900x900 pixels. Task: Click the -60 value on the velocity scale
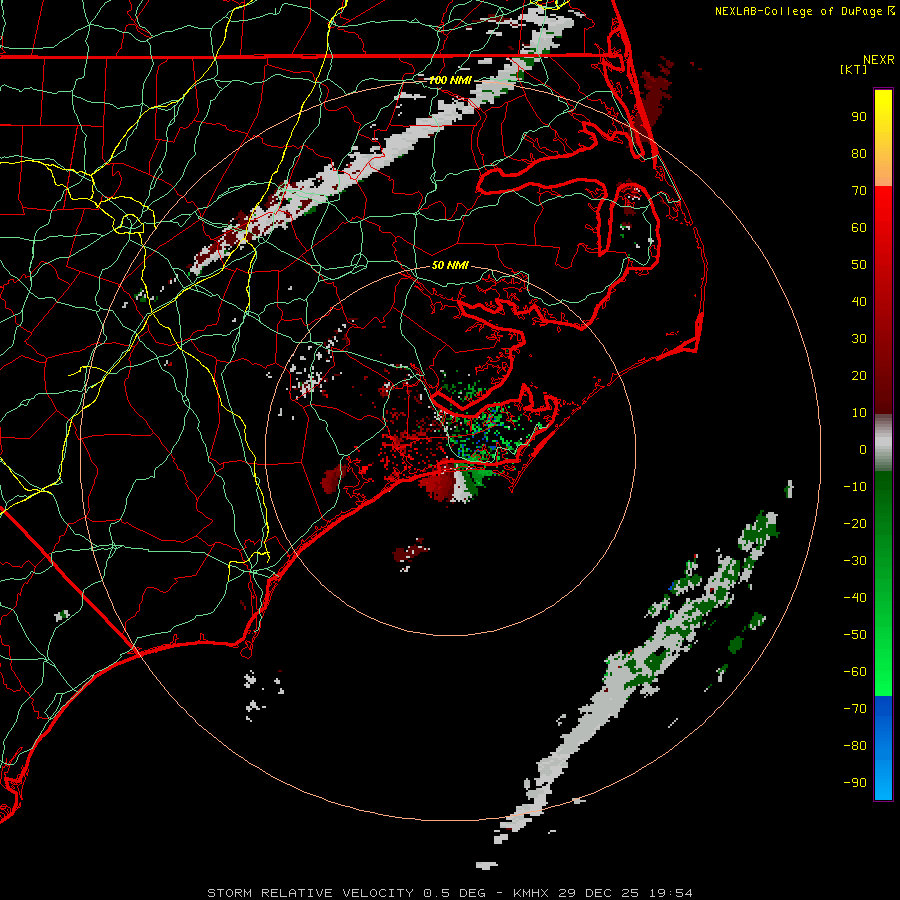coord(855,672)
